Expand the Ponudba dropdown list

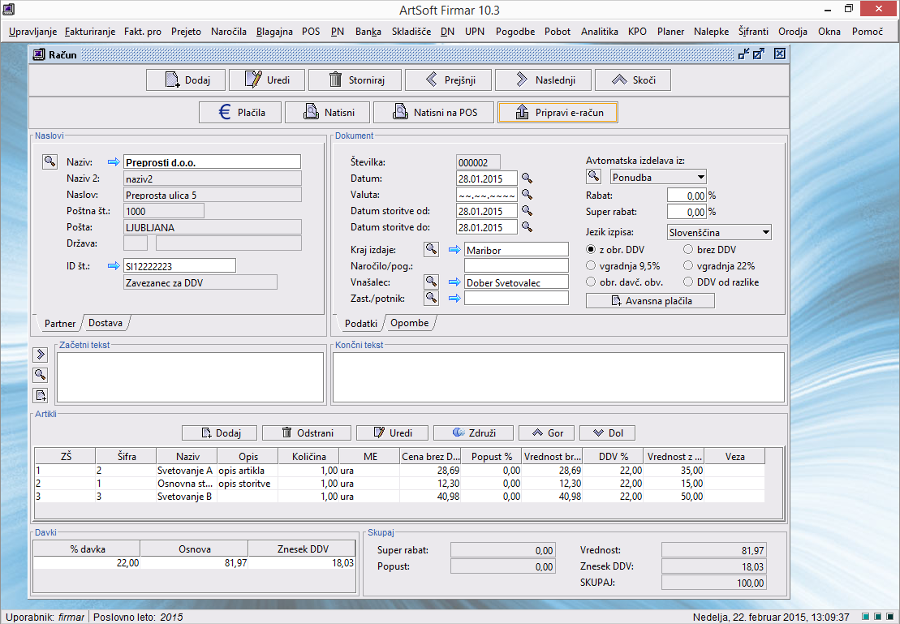700,177
